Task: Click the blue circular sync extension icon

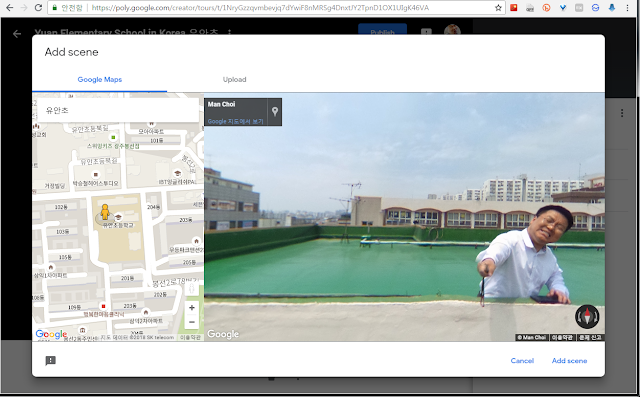Action: [x=595, y=8]
